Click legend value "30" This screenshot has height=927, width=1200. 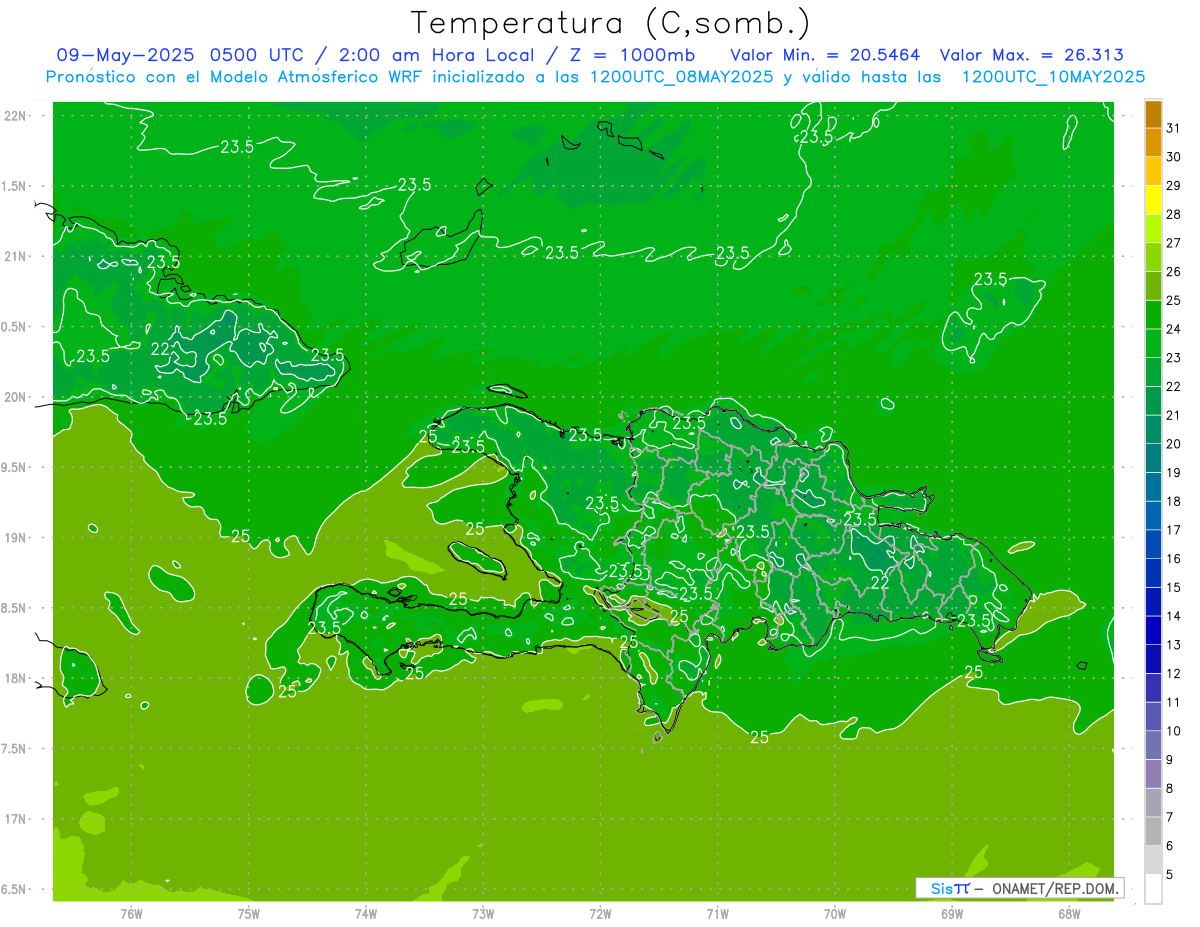(x=1174, y=157)
